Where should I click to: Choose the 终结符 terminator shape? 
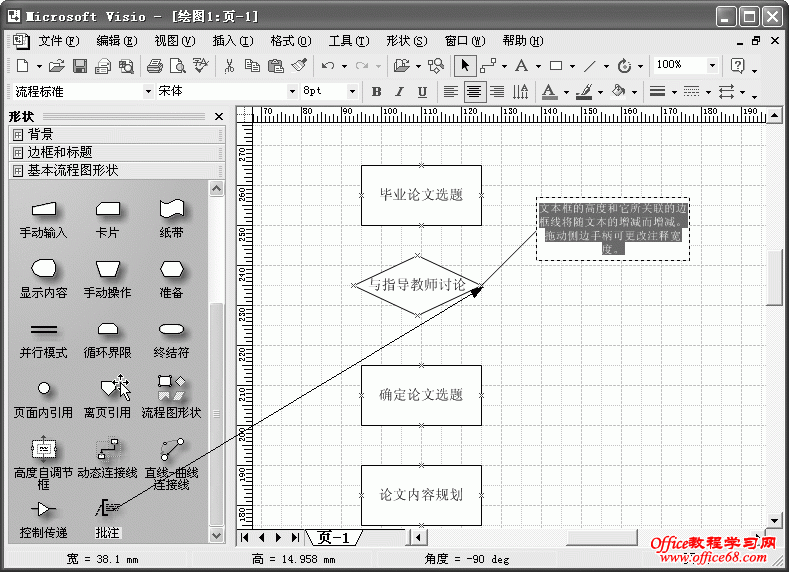tap(171, 329)
